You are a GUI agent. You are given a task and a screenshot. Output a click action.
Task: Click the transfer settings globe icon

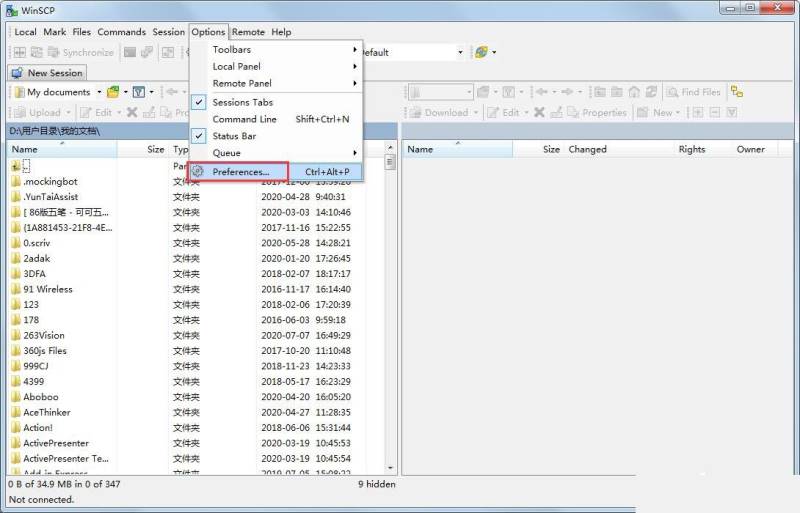pos(482,52)
